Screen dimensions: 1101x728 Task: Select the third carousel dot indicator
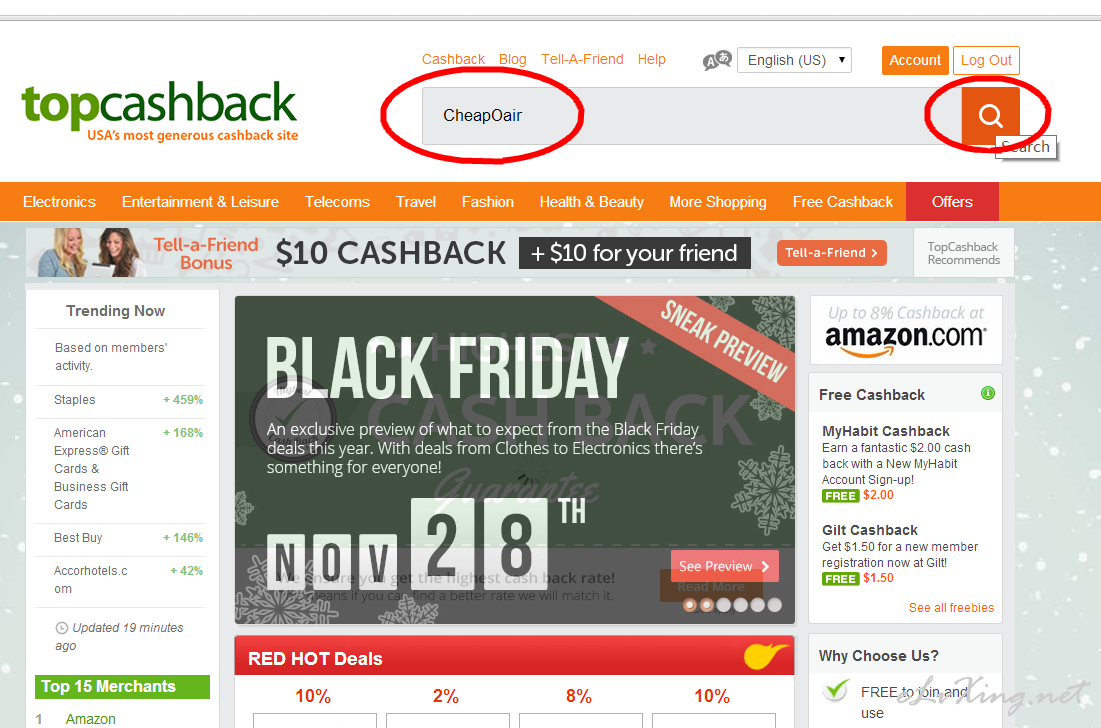(x=724, y=605)
